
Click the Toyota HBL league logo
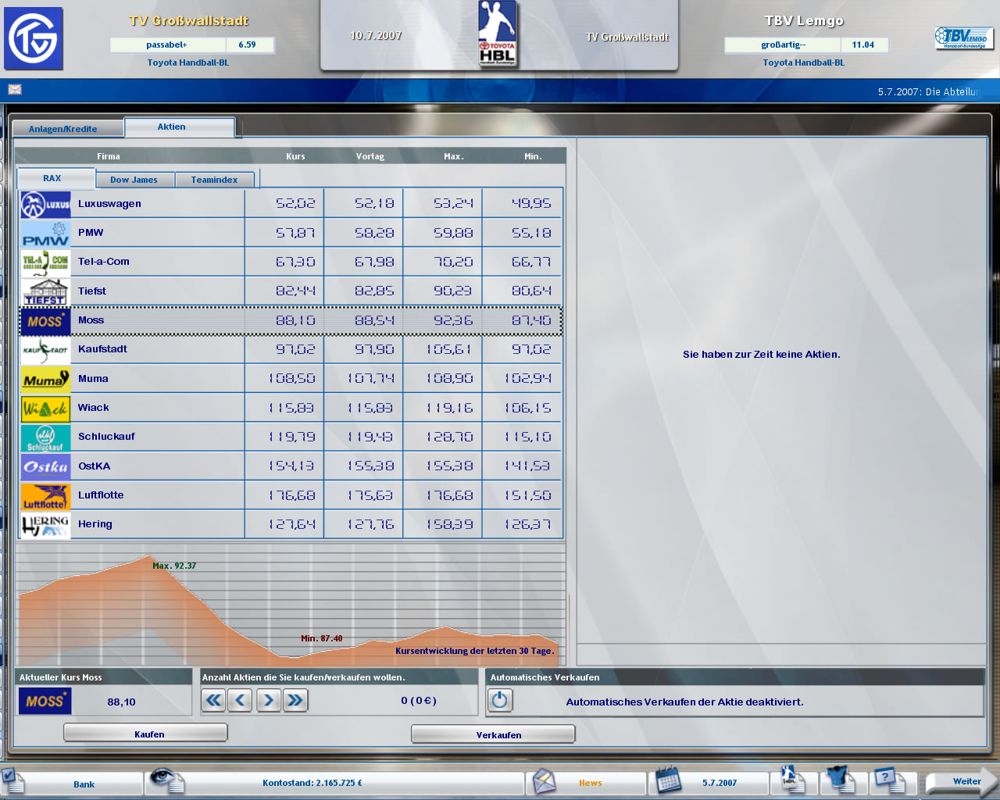[498, 38]
